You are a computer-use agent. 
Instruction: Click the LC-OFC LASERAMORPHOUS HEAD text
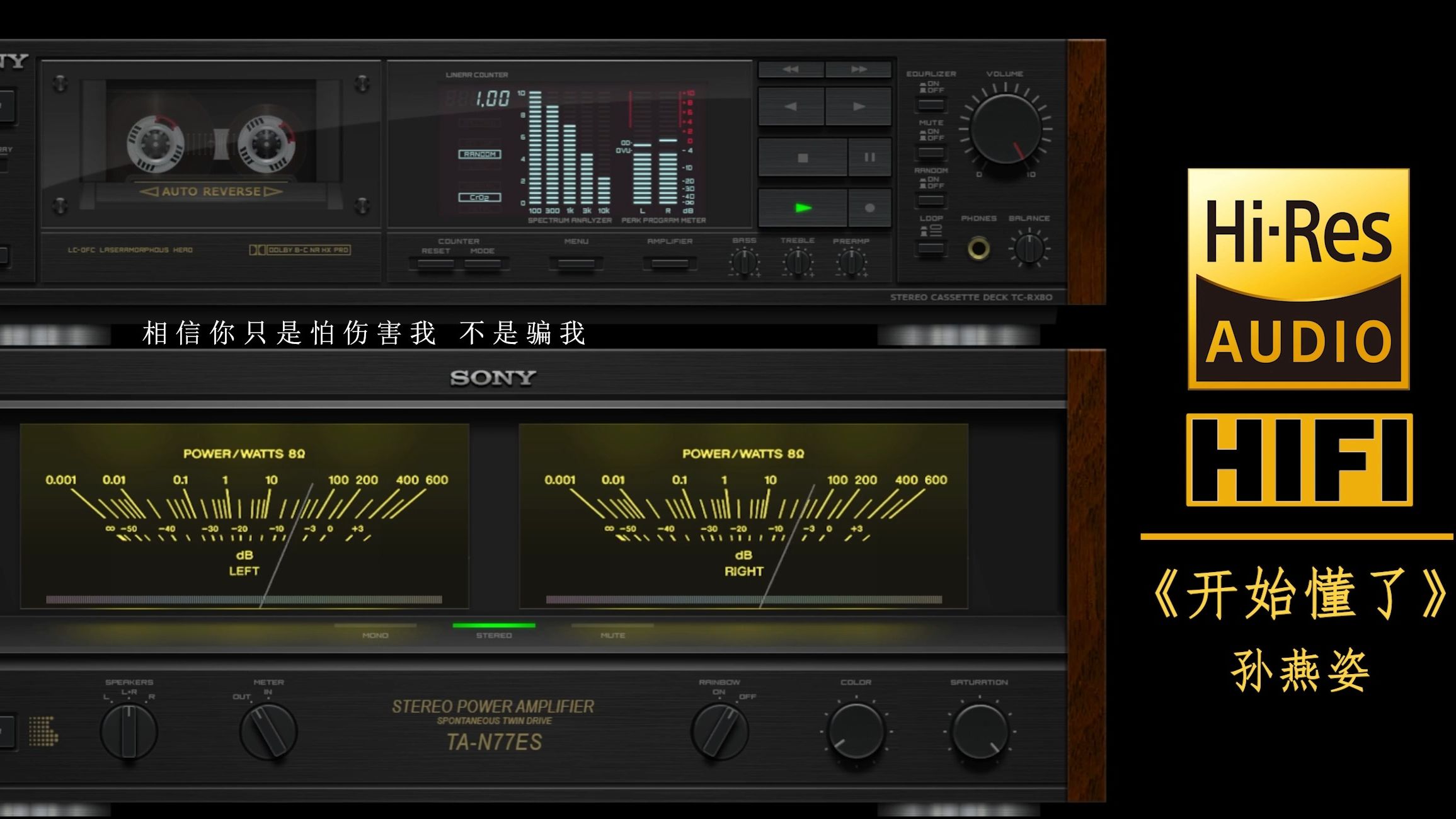coord(130,250)
